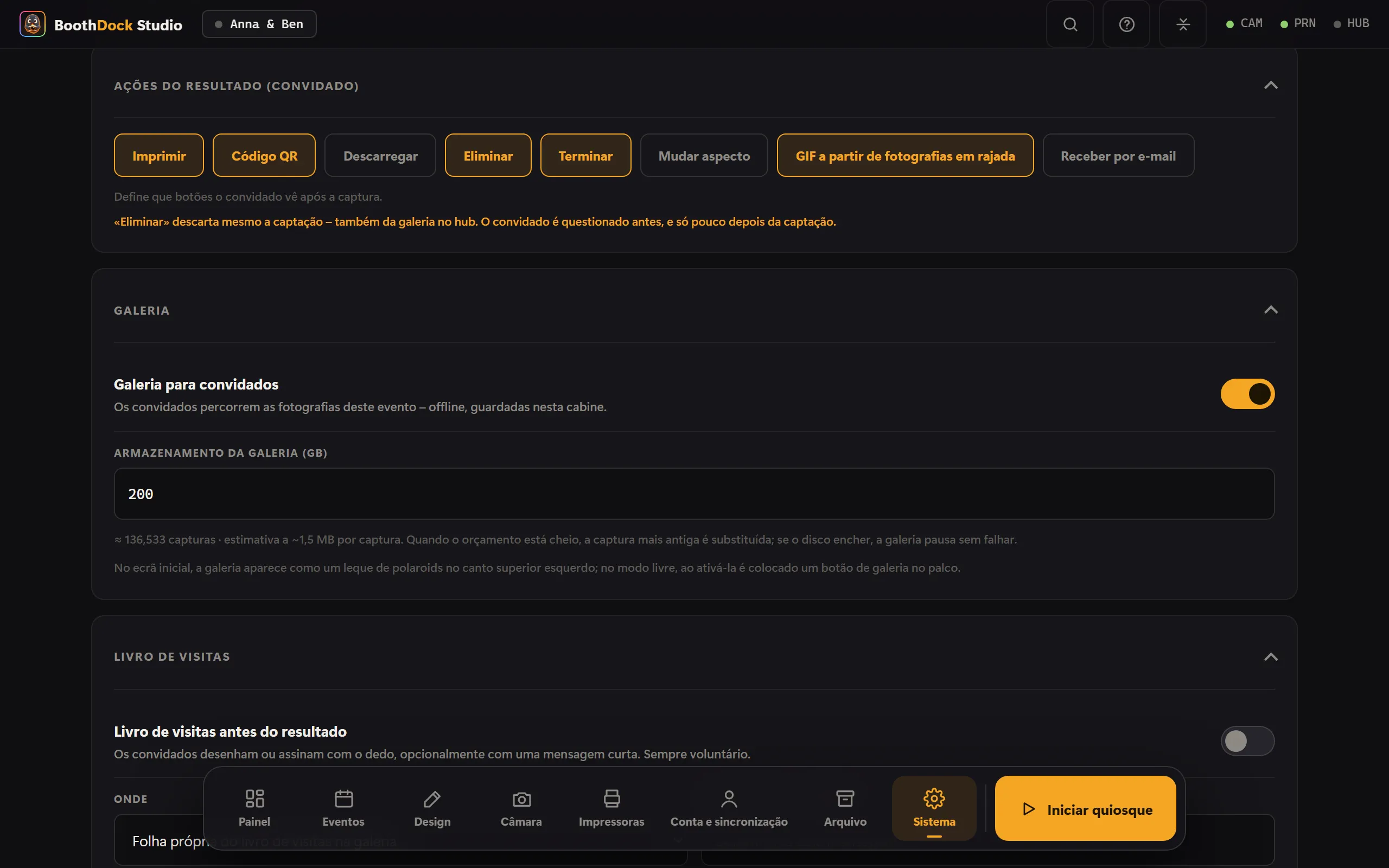Image resolution: width=1389 pixels, height=868 pixels.
Task: Toggle the Imprimir guest action
Action: tap(159, 156)
